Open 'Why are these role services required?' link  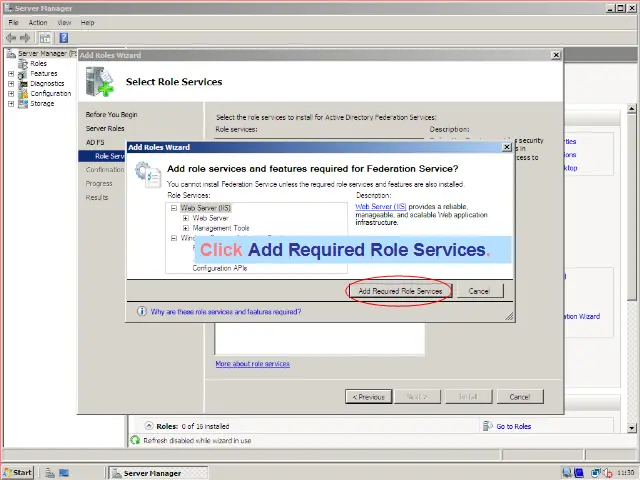(225, 312)
